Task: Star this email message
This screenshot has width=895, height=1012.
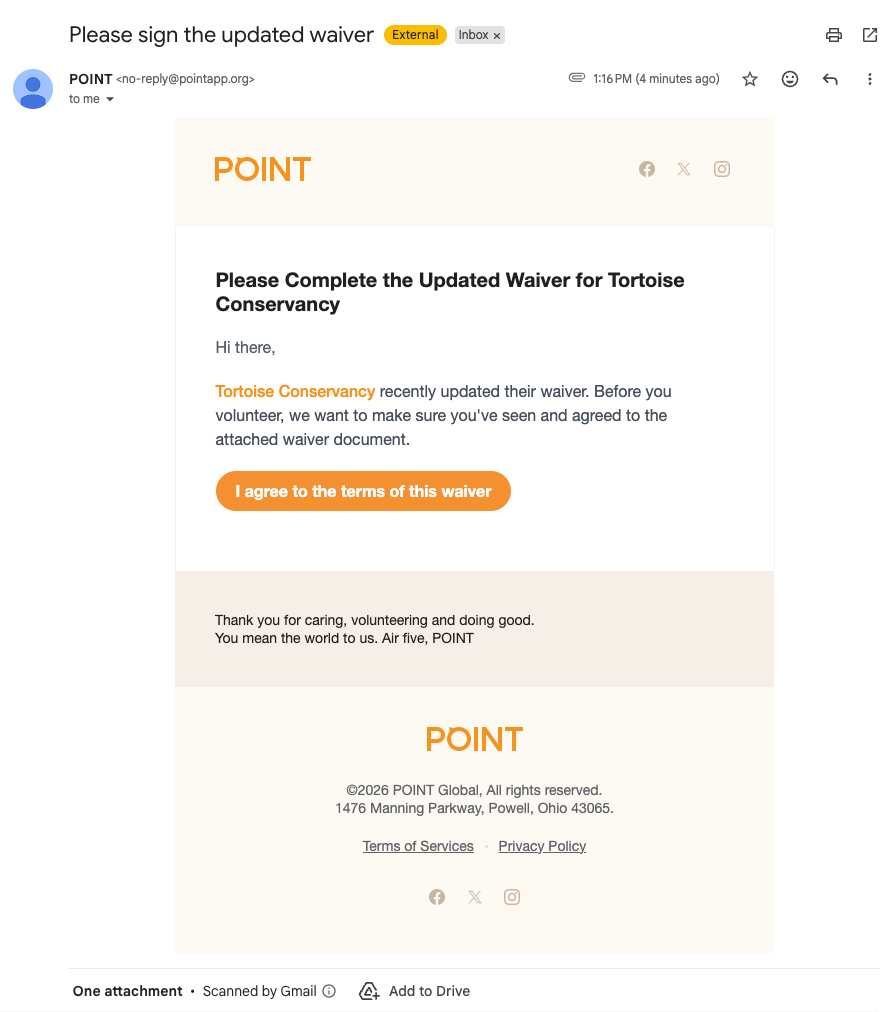Action: pyautogui.click(x=750, y=79)
